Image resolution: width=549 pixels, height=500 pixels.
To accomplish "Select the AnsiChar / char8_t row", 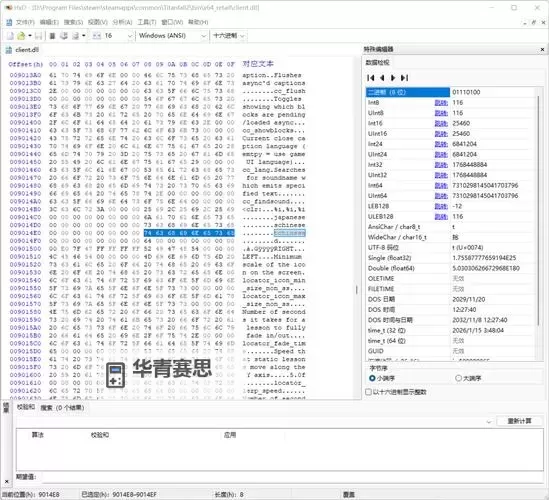I will click(451, 227).
